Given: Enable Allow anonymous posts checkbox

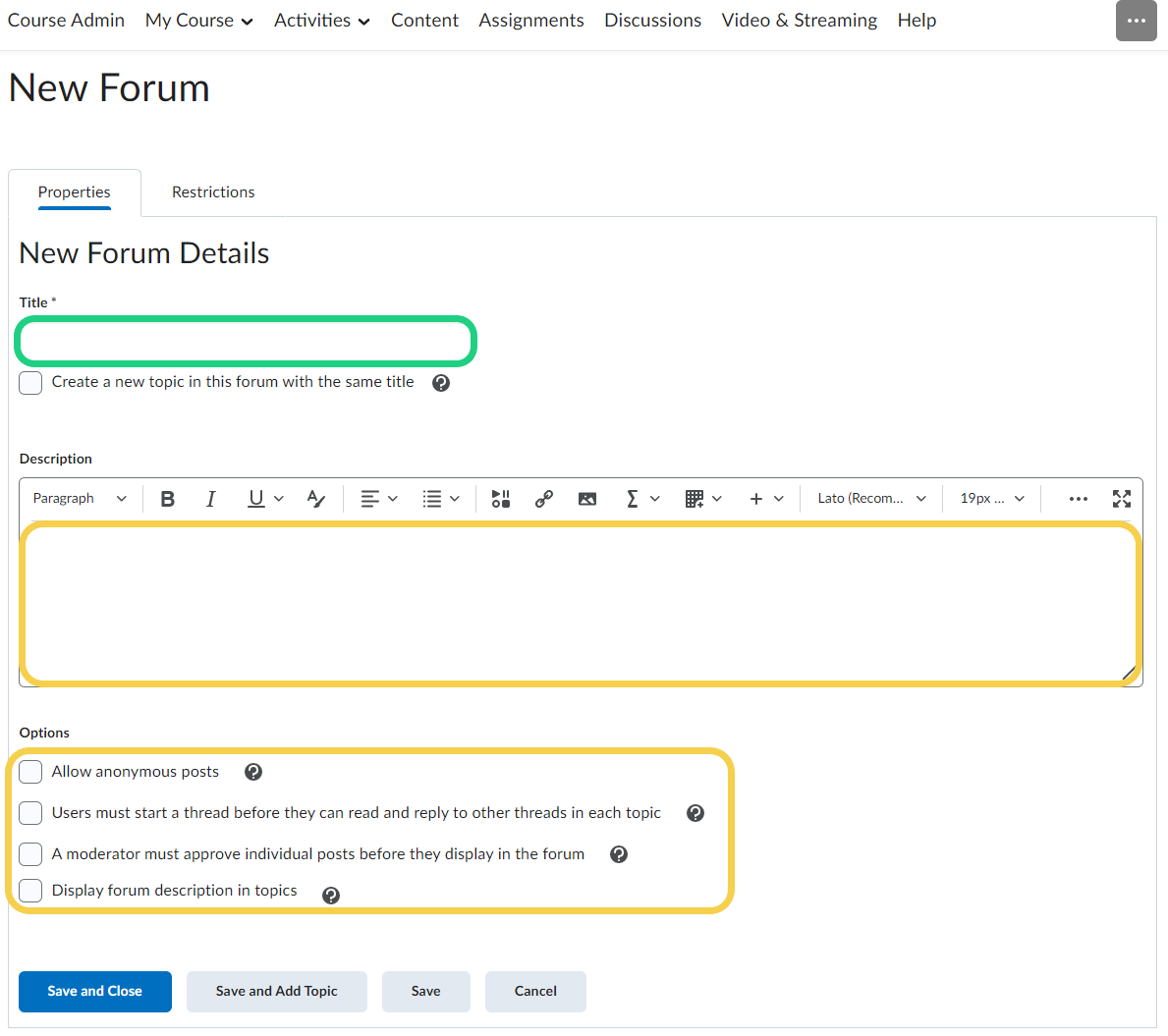Looking at the screenshot, I should [30, 772].
